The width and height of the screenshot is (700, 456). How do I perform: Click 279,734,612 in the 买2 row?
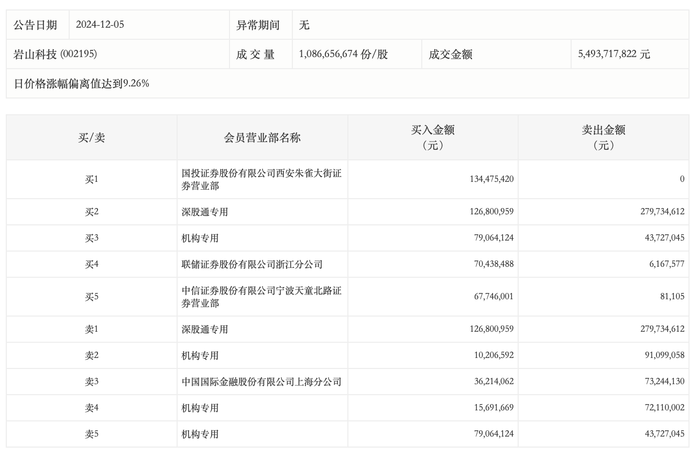662,211
